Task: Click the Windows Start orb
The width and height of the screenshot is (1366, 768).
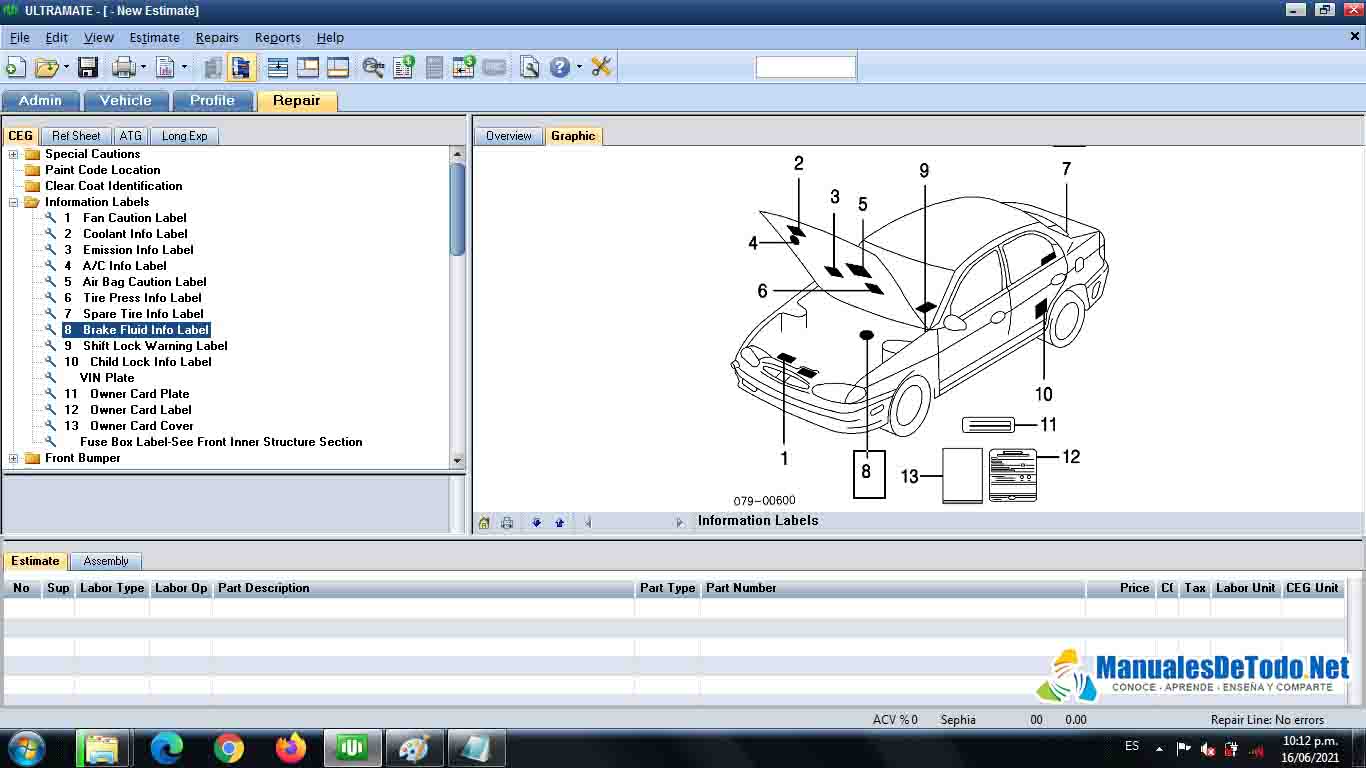Action: pos(25,748)
